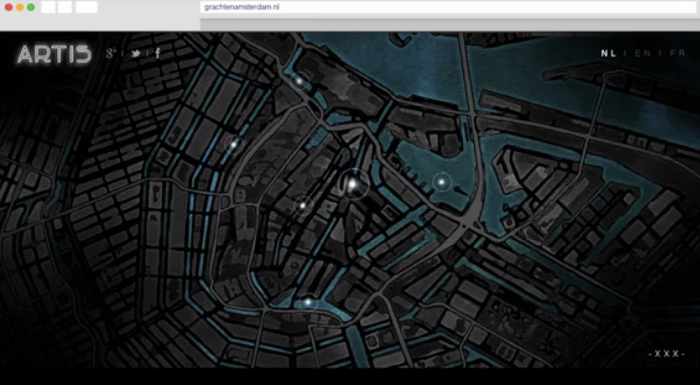Switch language to NL
700x385 pixels.
(608, 53)
